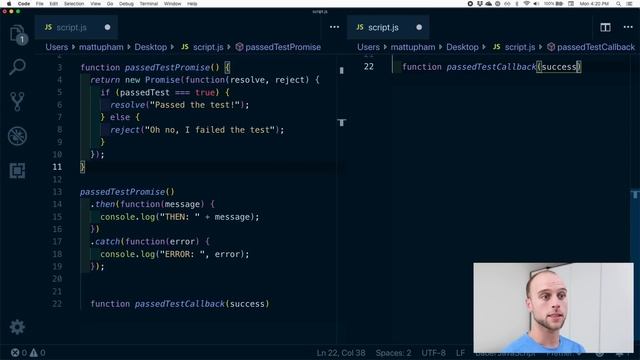Viewport: 640px width, 360px height.
Task: Select right script.js editor tab
Action: point(388,27)
